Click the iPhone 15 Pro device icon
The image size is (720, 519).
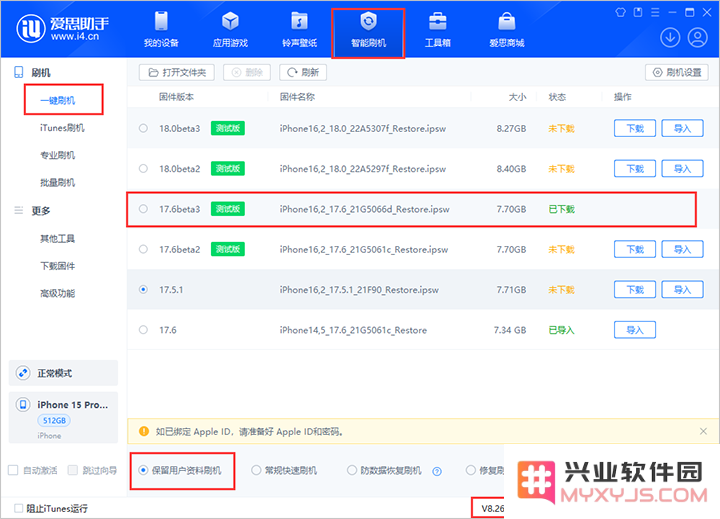[23, 405]
